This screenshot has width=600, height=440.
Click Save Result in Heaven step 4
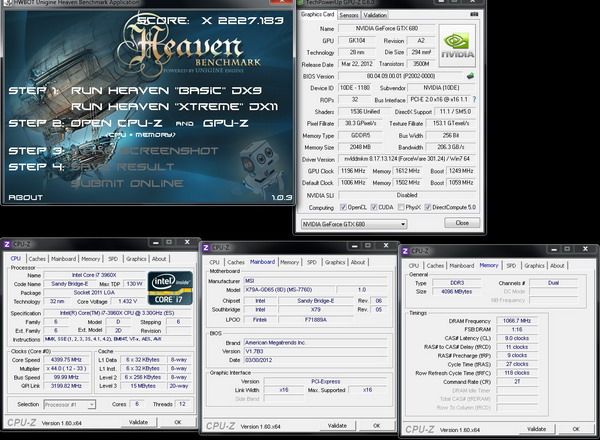pyautogui.click(x=122, y=167)
